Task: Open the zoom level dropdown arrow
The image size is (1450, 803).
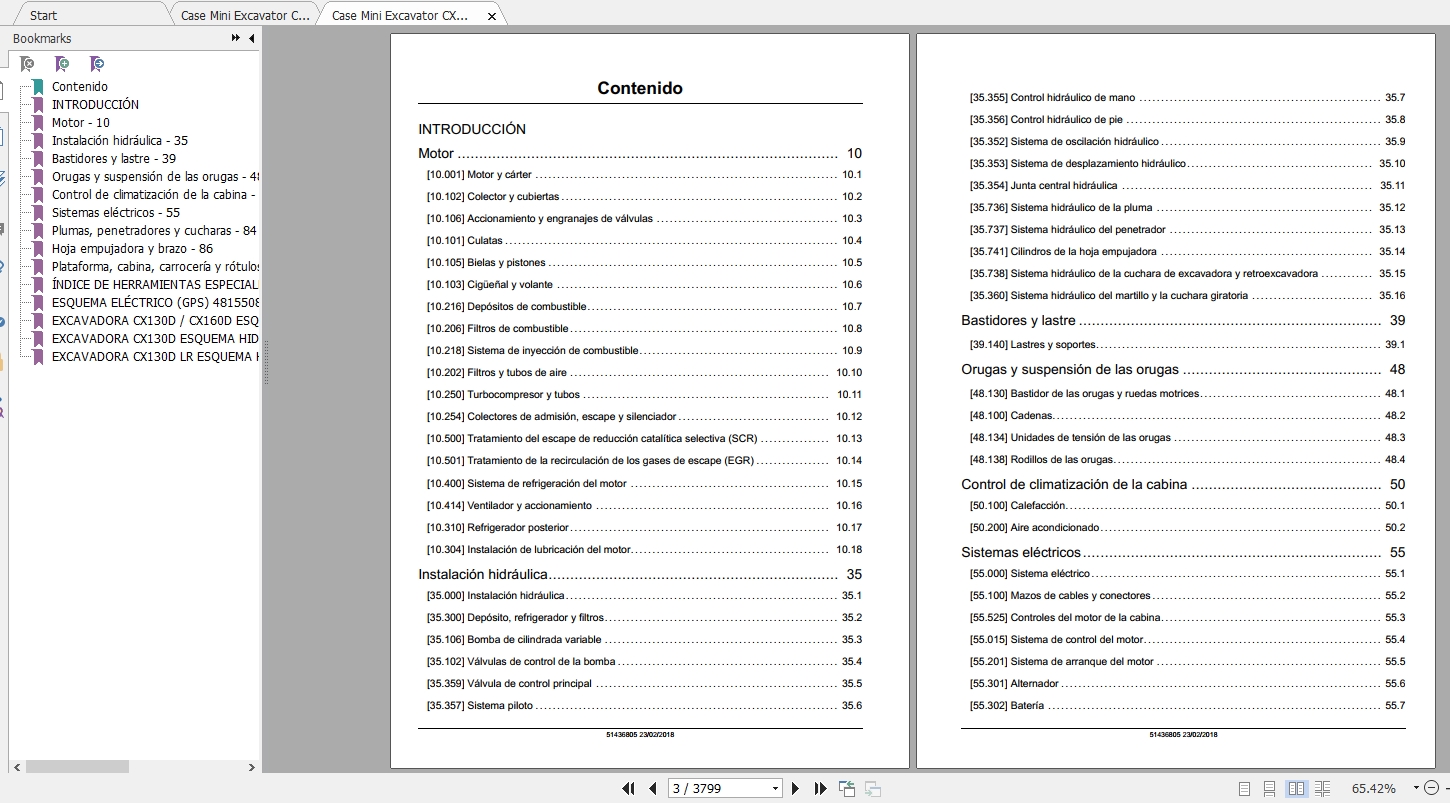Action: tap(1416, 788)
